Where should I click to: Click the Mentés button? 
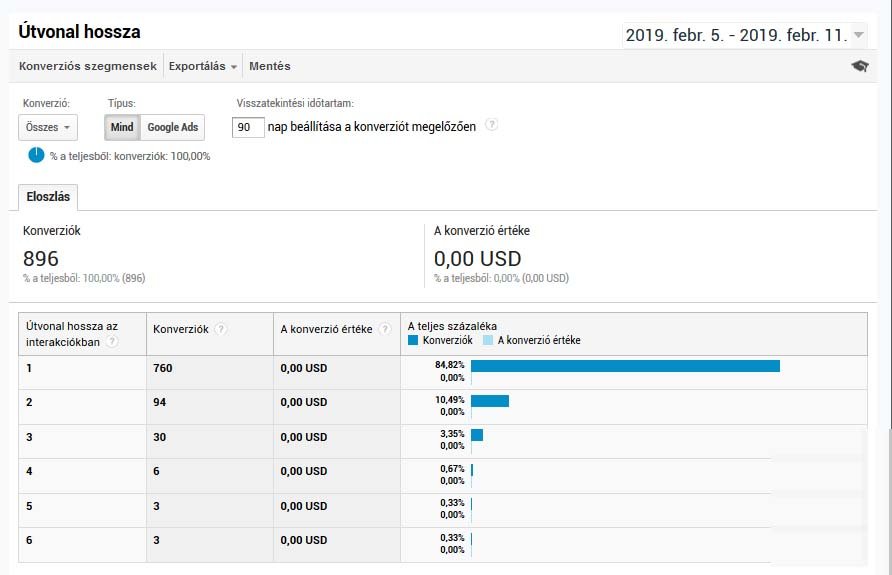click(x=270, y=66)
